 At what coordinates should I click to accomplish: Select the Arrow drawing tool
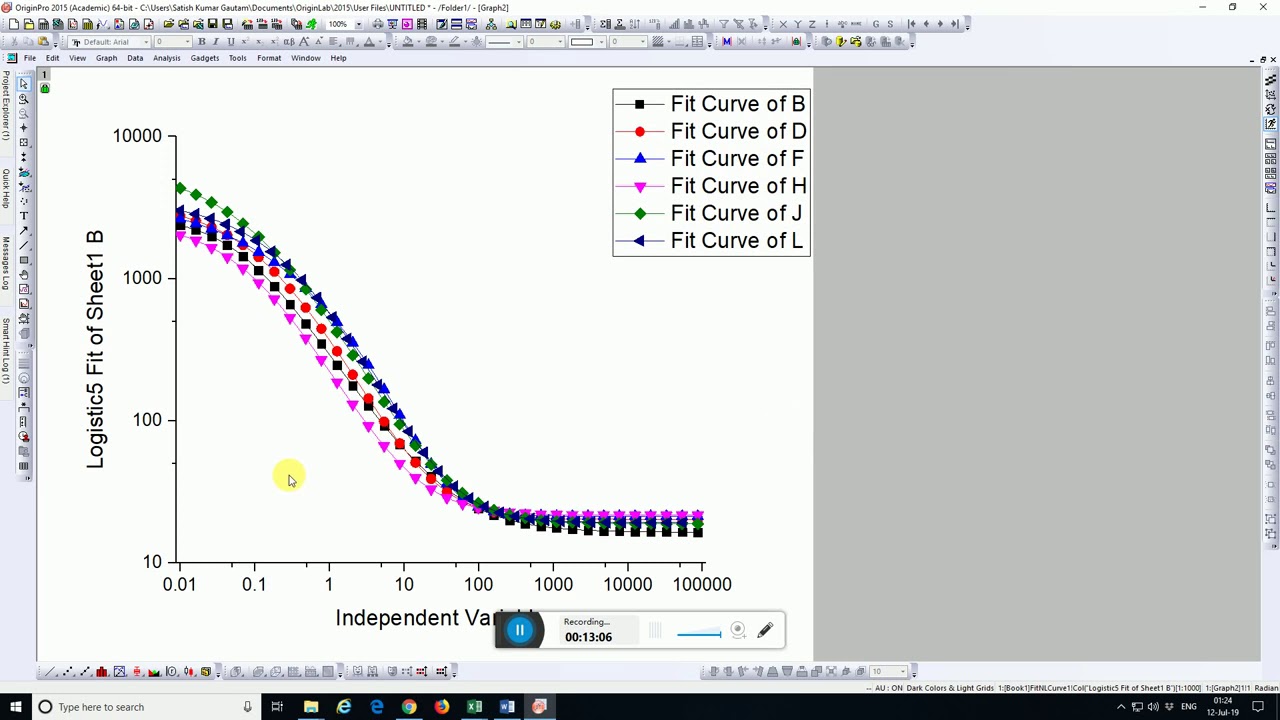24,231
